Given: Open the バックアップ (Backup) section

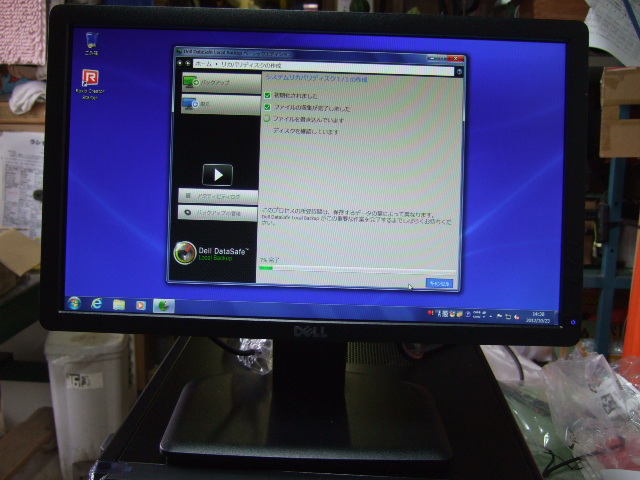Looking at the screenshot, I should [x=221, y=82].
